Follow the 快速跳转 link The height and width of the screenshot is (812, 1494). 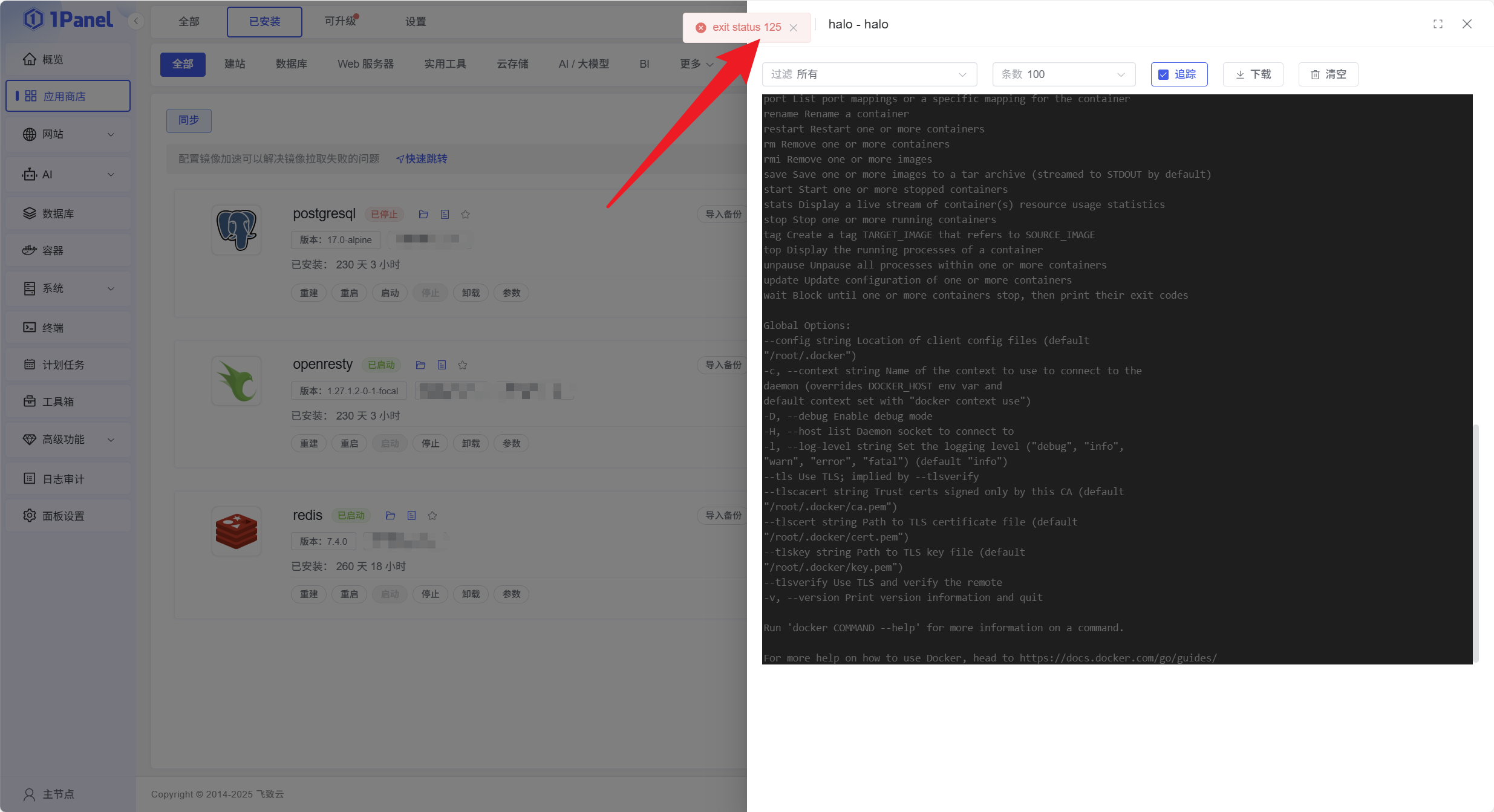422,159
